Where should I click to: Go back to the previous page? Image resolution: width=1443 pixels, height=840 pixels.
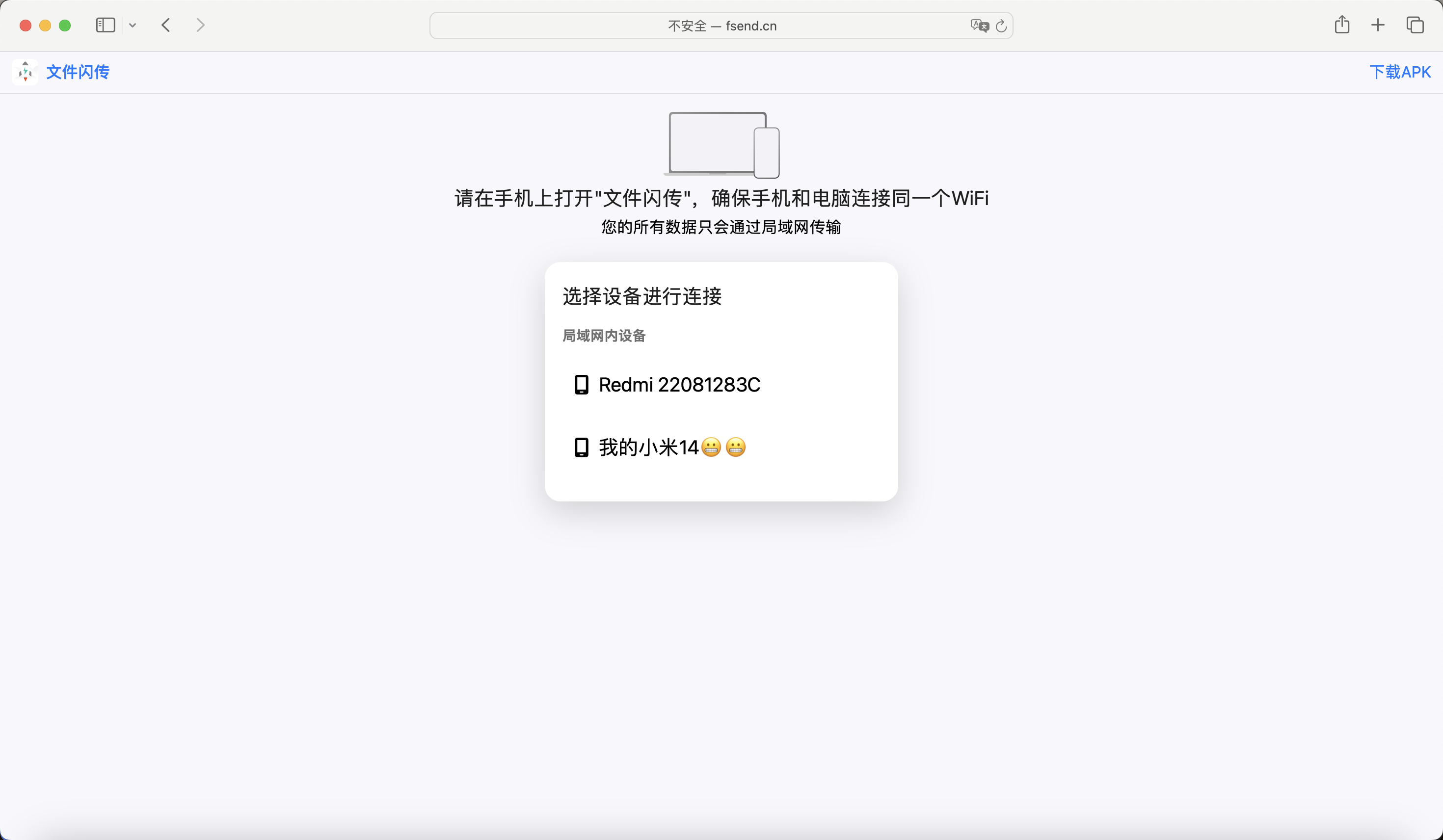point(166,25)
